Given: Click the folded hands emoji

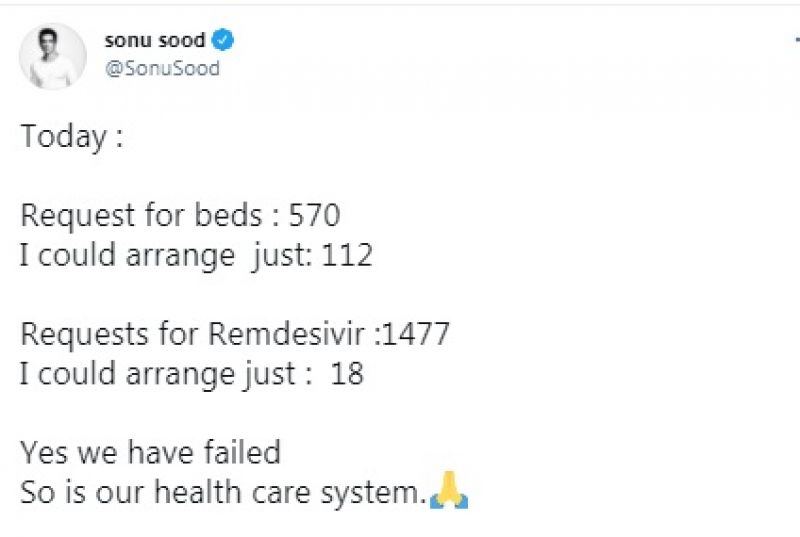Looking at the screenshot, I should [449, 492].
